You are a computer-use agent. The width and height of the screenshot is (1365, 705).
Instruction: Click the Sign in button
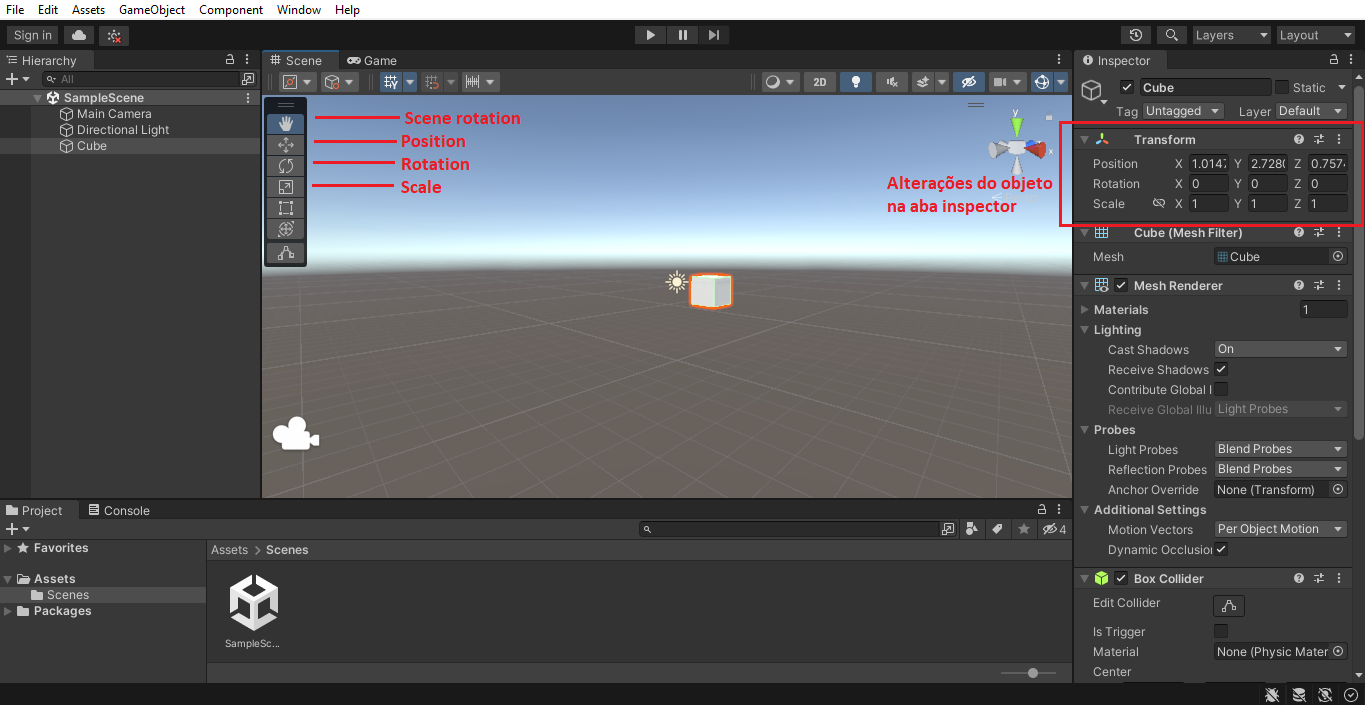31,34
